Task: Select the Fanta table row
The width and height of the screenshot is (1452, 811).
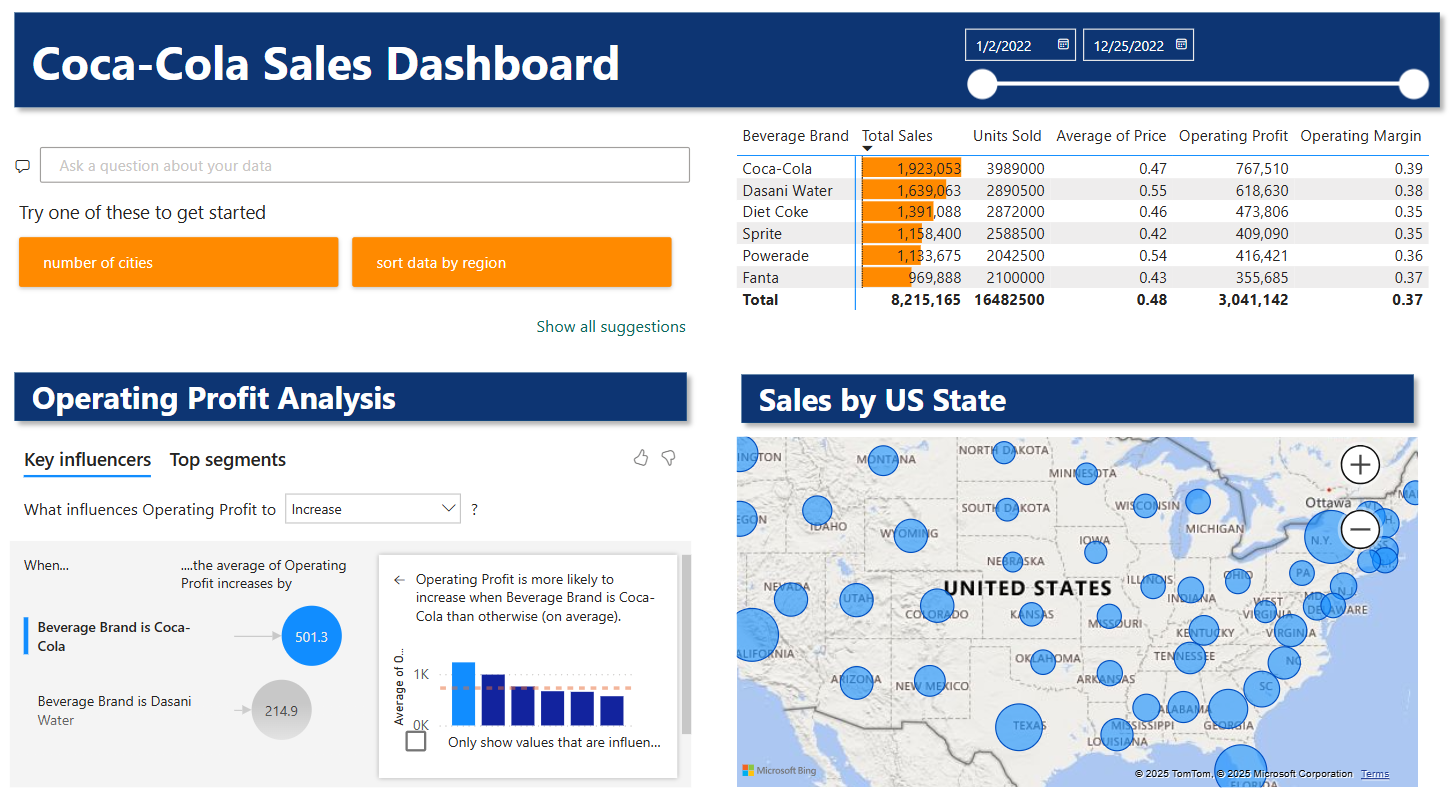Action: pos(1083,278)
